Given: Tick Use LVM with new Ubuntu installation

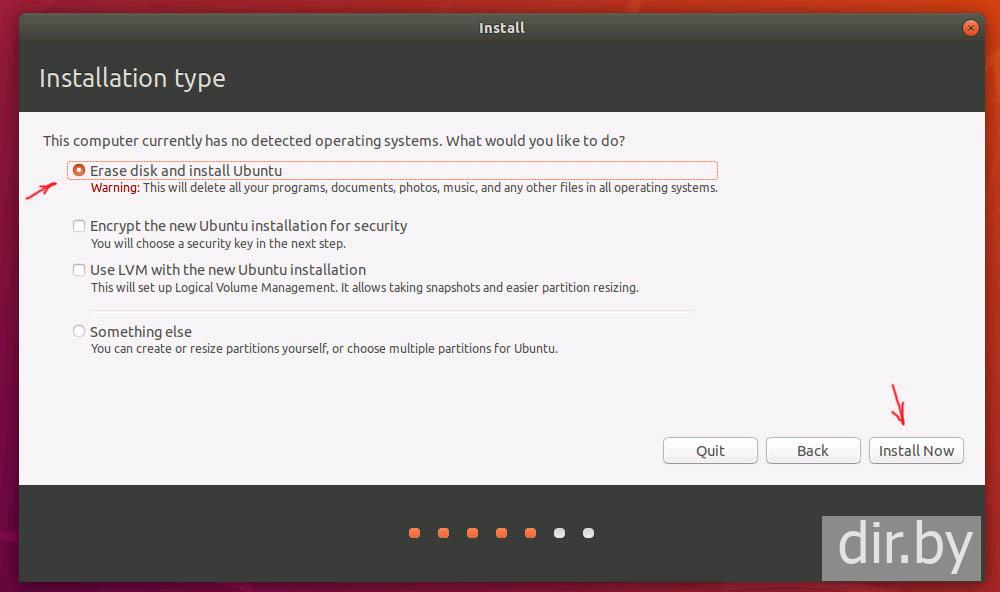Looking at the screenshot, I should point(78,270).
